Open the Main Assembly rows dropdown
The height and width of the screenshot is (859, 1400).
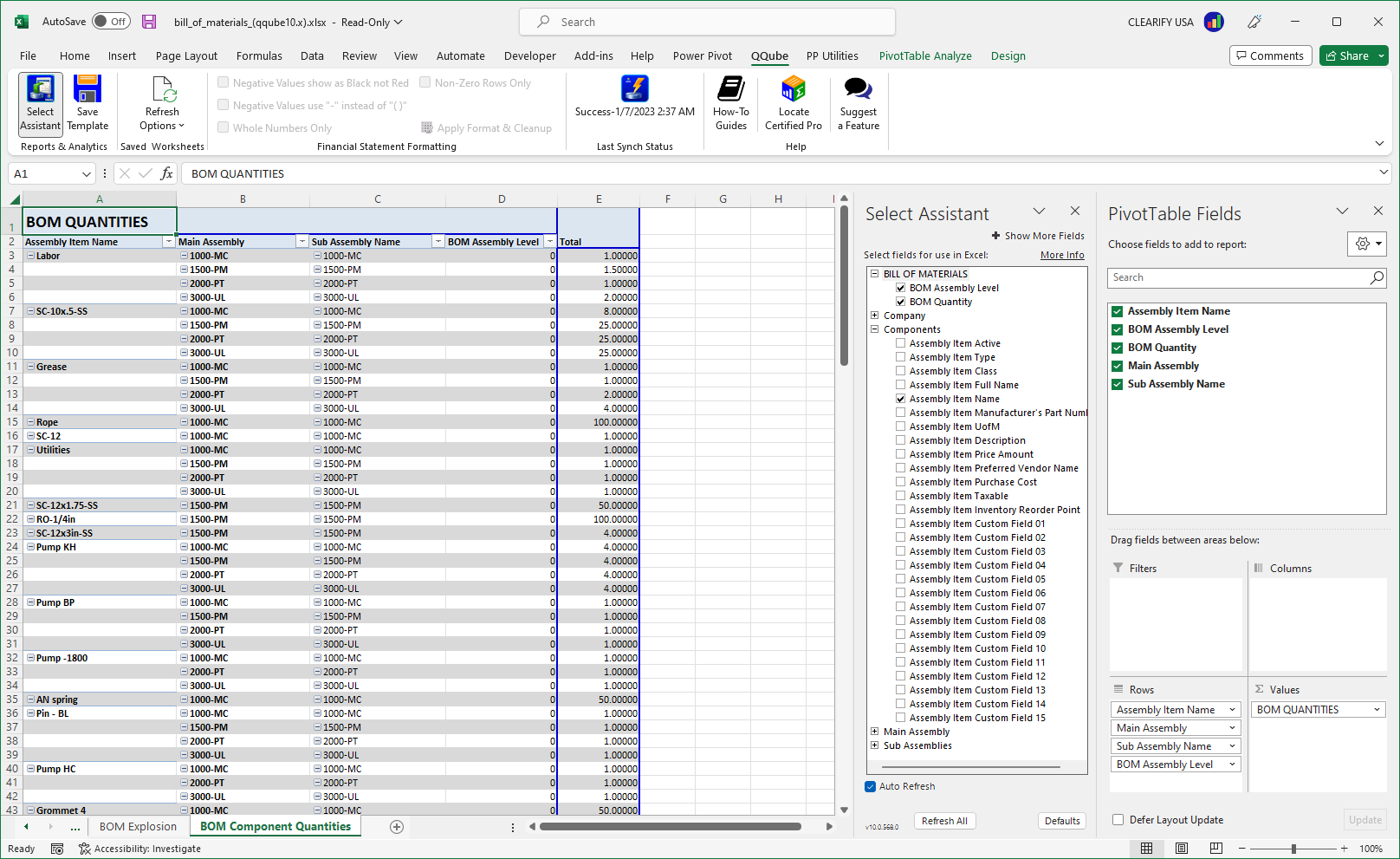[1235, 727]
